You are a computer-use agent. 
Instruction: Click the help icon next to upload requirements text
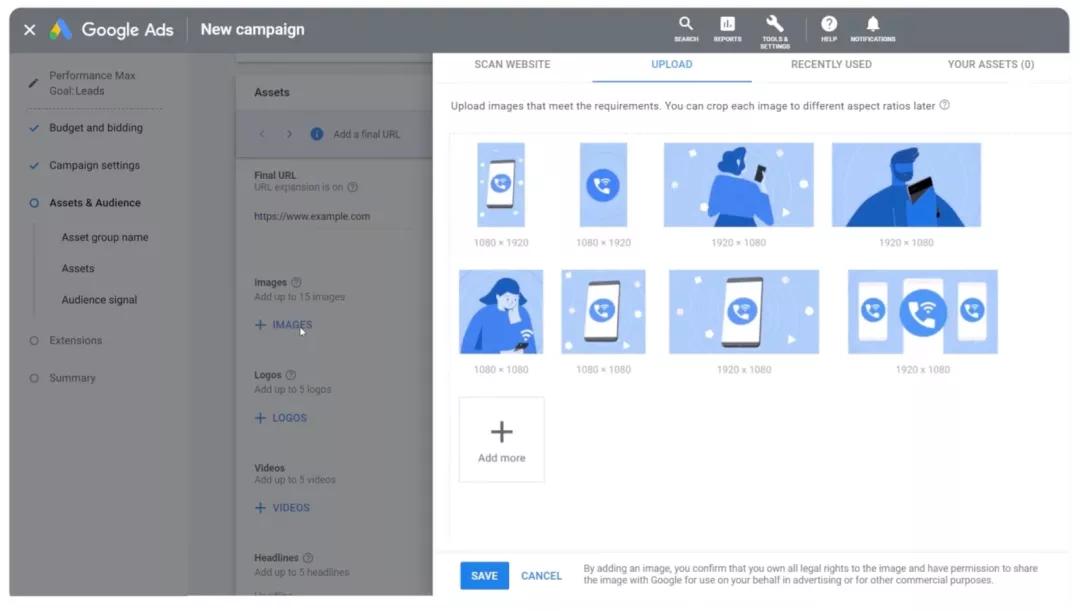point(944,105)
